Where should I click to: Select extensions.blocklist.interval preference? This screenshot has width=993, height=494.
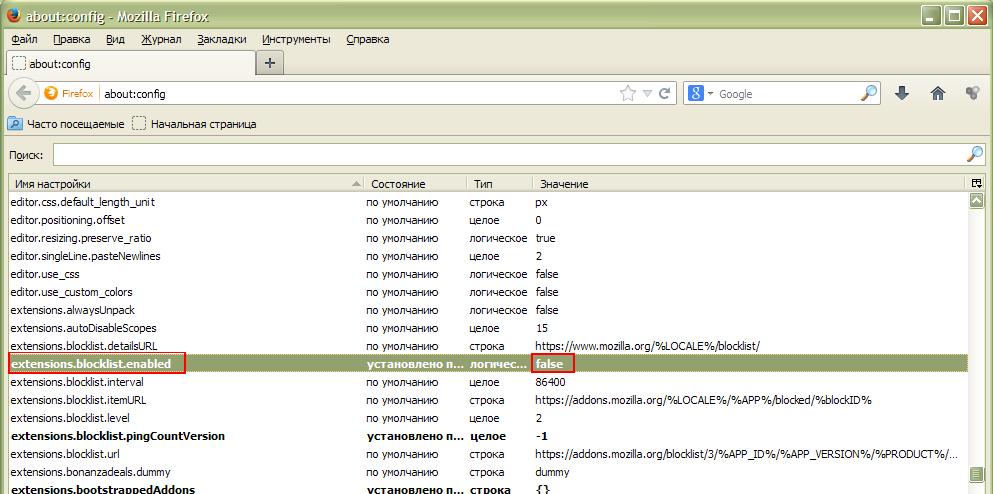tap(488, 383)
